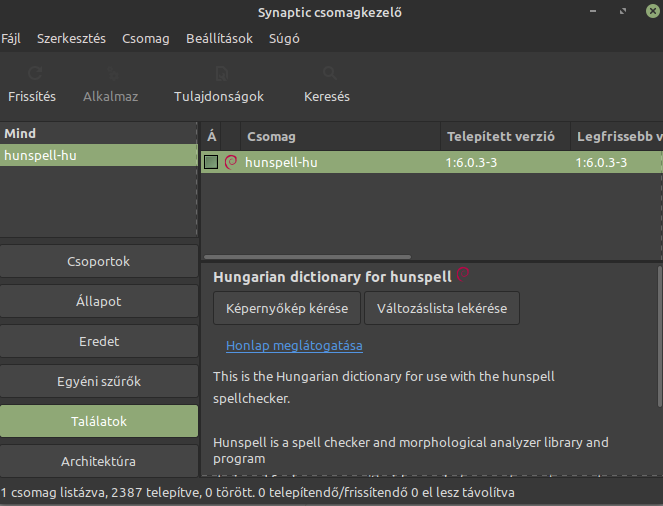The height and width of the screenshot is (506, 663).
Task: Sort by the Legfrissebb verzió column header
Action: pyautogui.click(x=617, y=137)
